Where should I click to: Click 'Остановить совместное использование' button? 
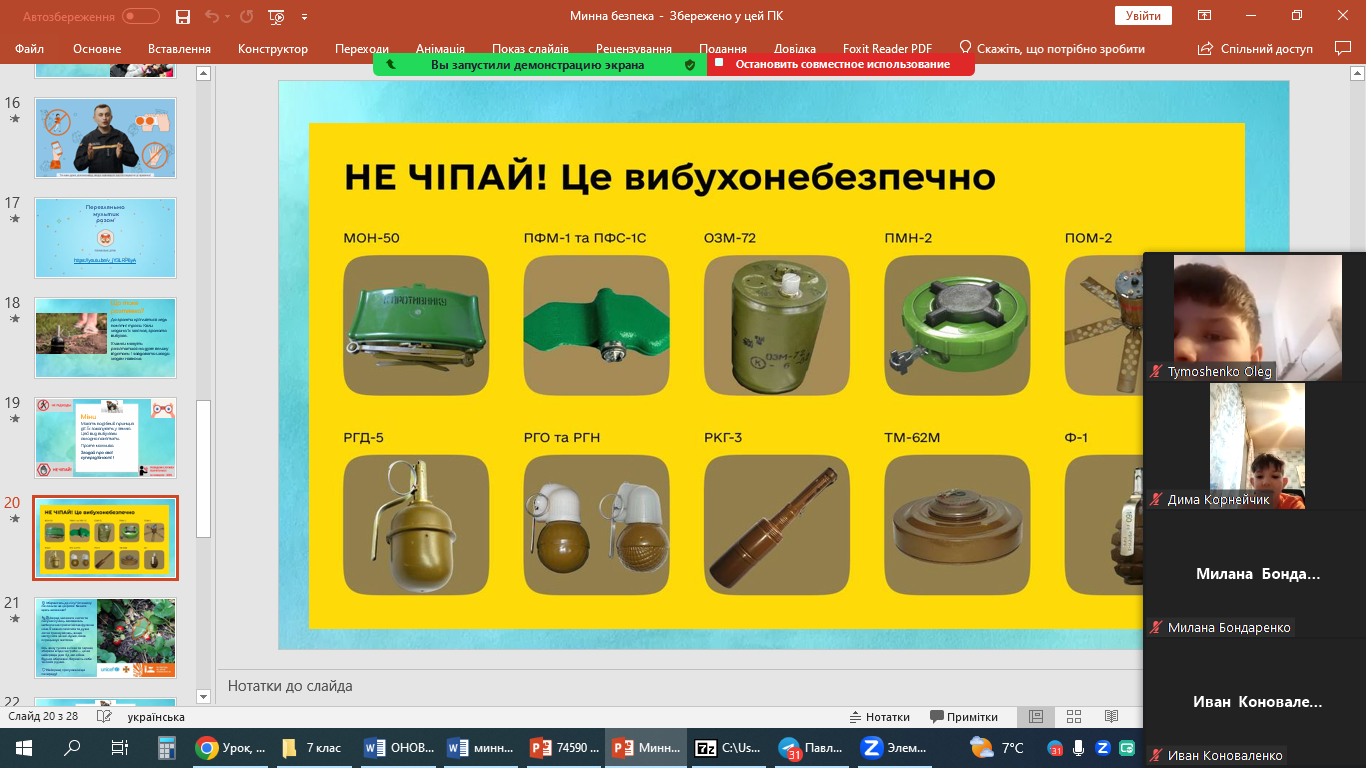tap(841, 64)
